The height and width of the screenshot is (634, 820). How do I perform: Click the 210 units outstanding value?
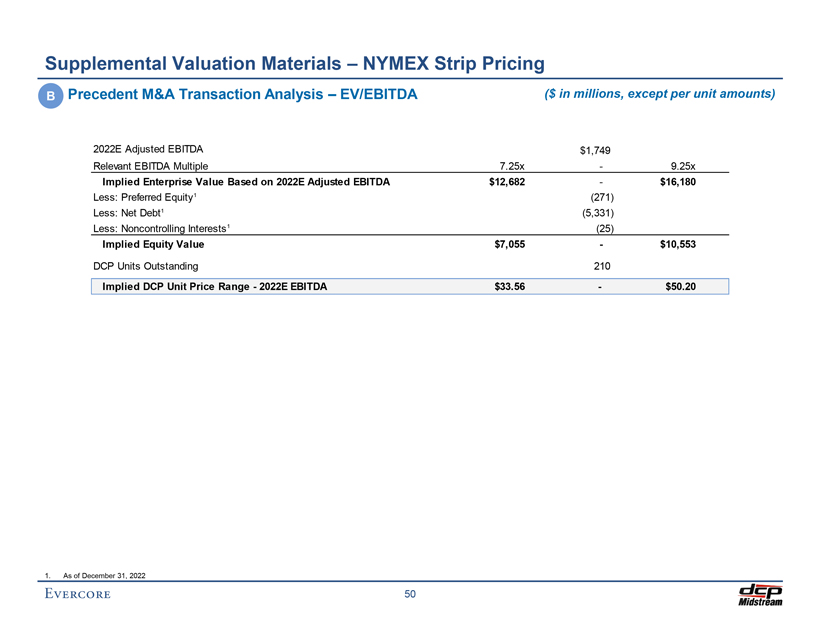tap(599, 266)
